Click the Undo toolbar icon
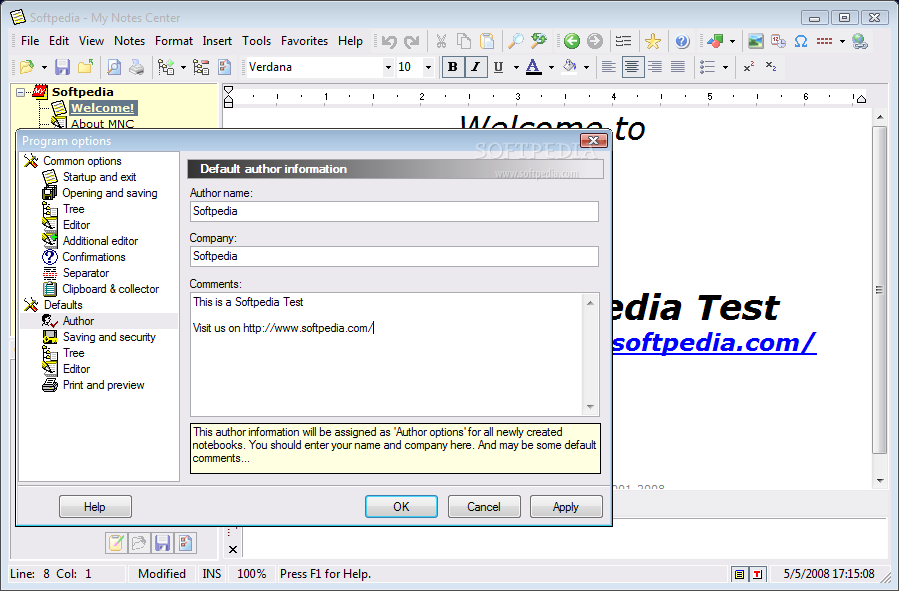 pos(389,41)
